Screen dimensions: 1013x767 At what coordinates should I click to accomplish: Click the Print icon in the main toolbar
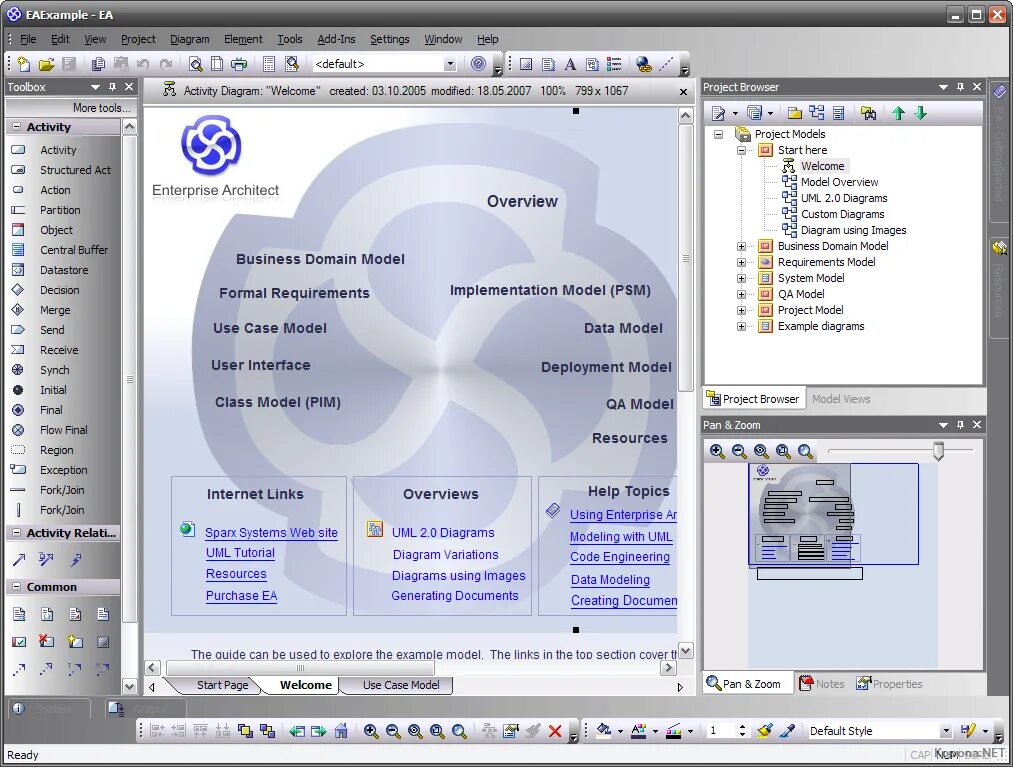tap(239, 62)
